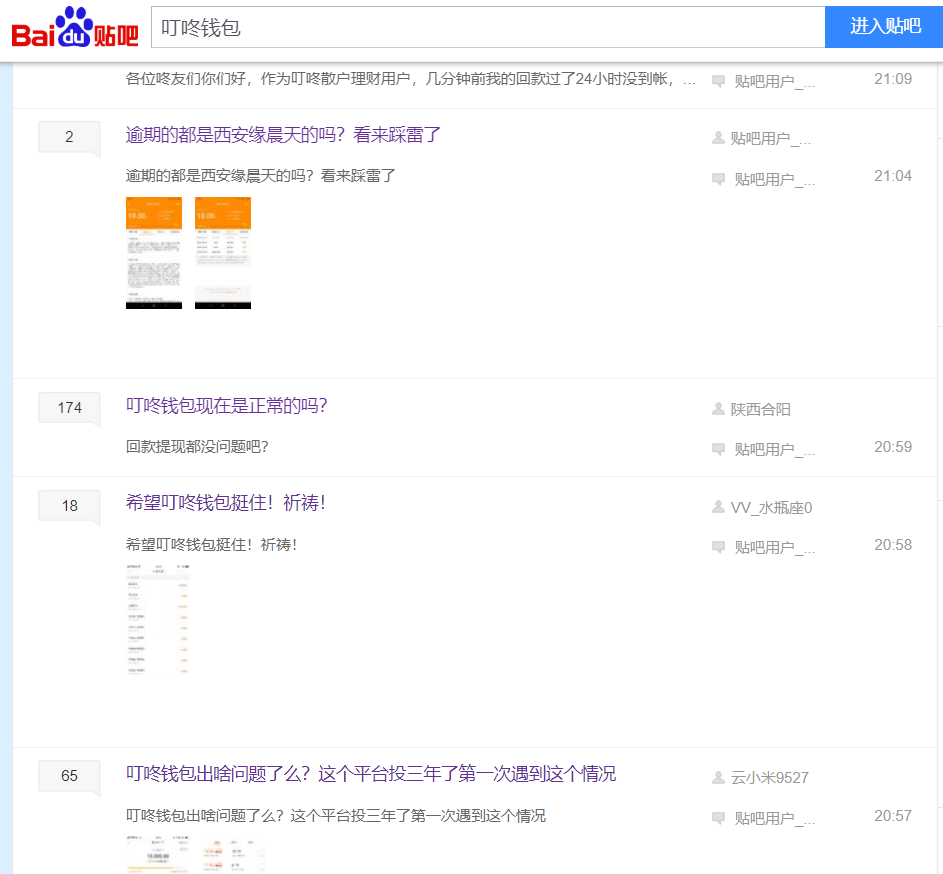Image resolution: width=943 pixels, height=874 pixels.
Task: Open thread 逾期的都是西安缘晨天的吗？看来踩雷了
Action: tap(283, 135)
